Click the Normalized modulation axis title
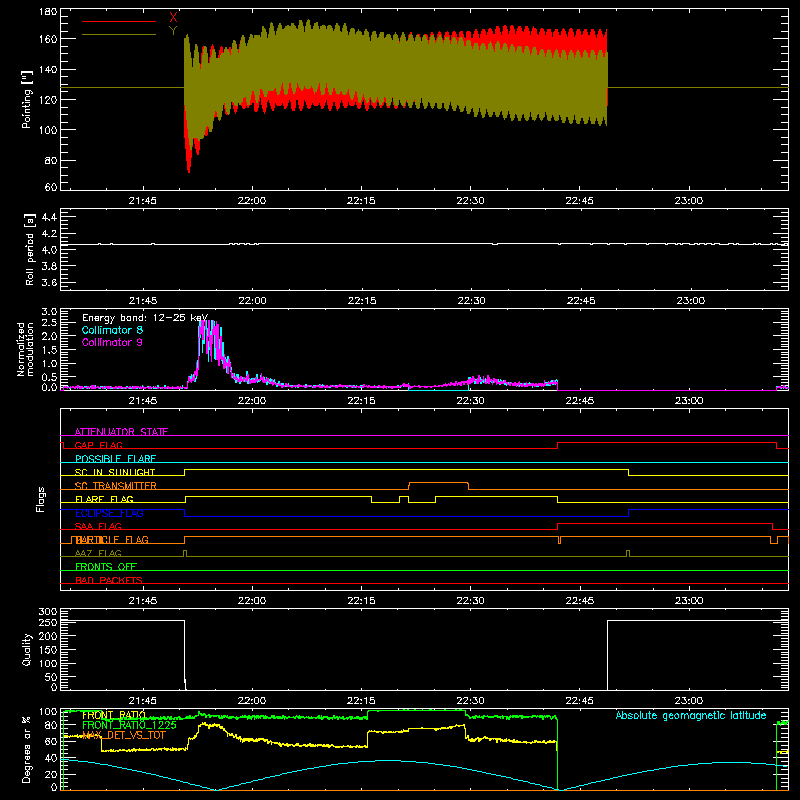The height and width of the screenshot is (800, 800). tap(25, 349)
